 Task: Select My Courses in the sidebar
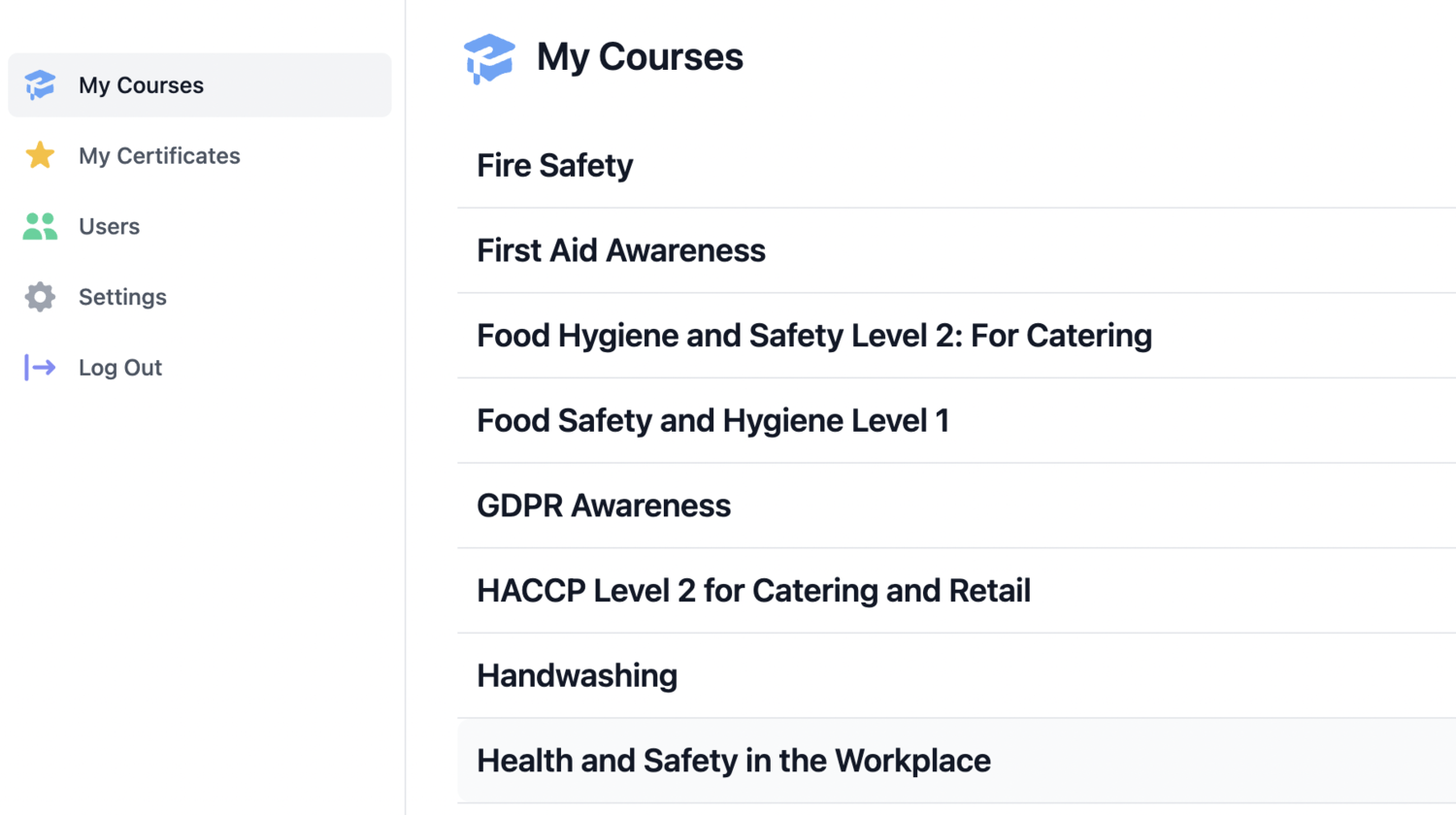click(x=141, y=84)
